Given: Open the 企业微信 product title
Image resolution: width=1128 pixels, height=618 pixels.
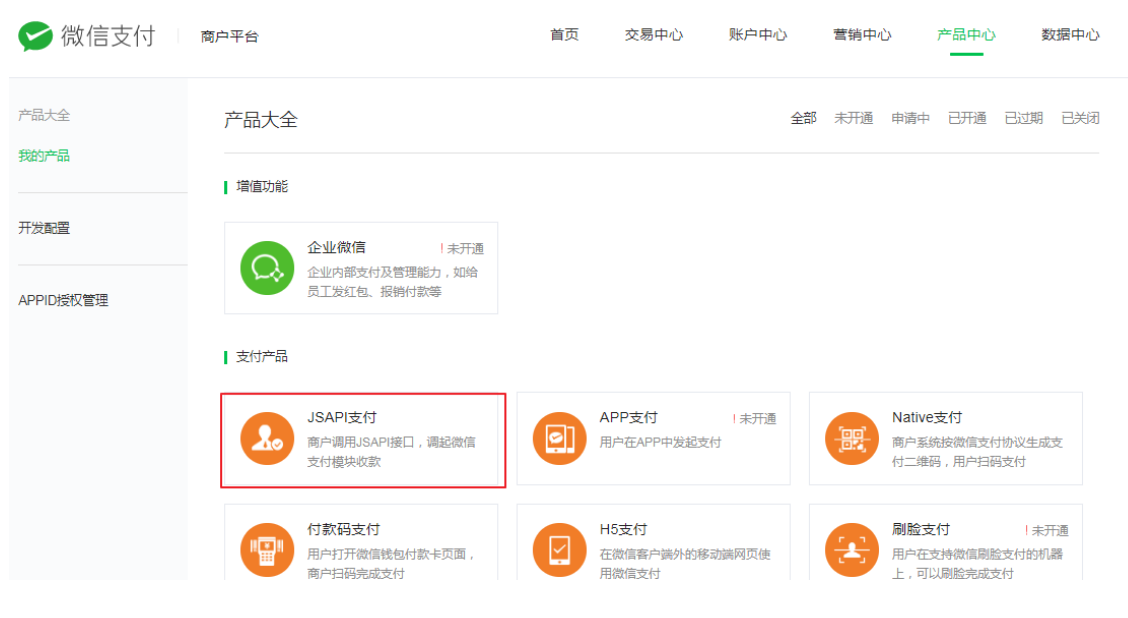Looking at the screenshot, I should pyautogui.click(x=337, y=247).
